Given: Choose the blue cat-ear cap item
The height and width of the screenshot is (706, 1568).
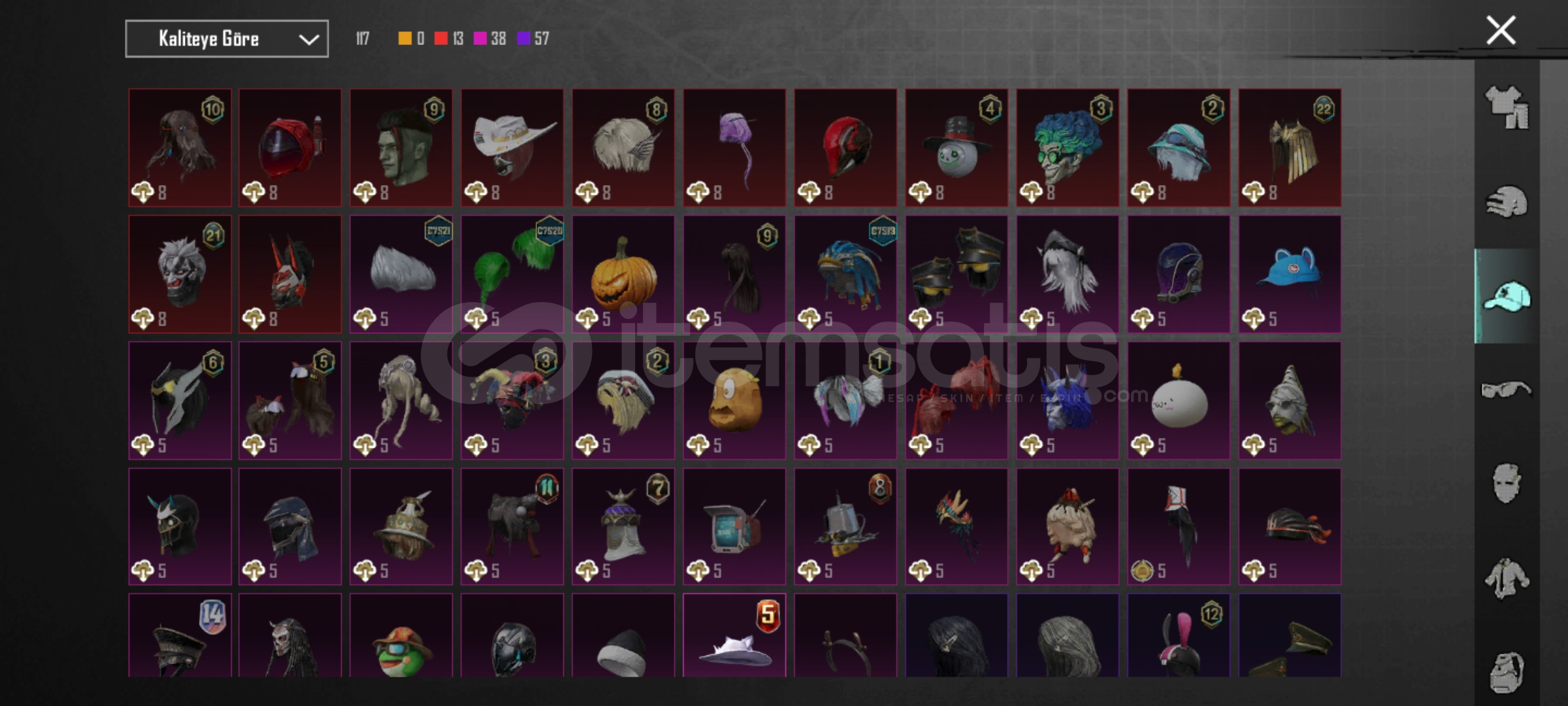Looking at the screenshot, I should pos(1290,275).
